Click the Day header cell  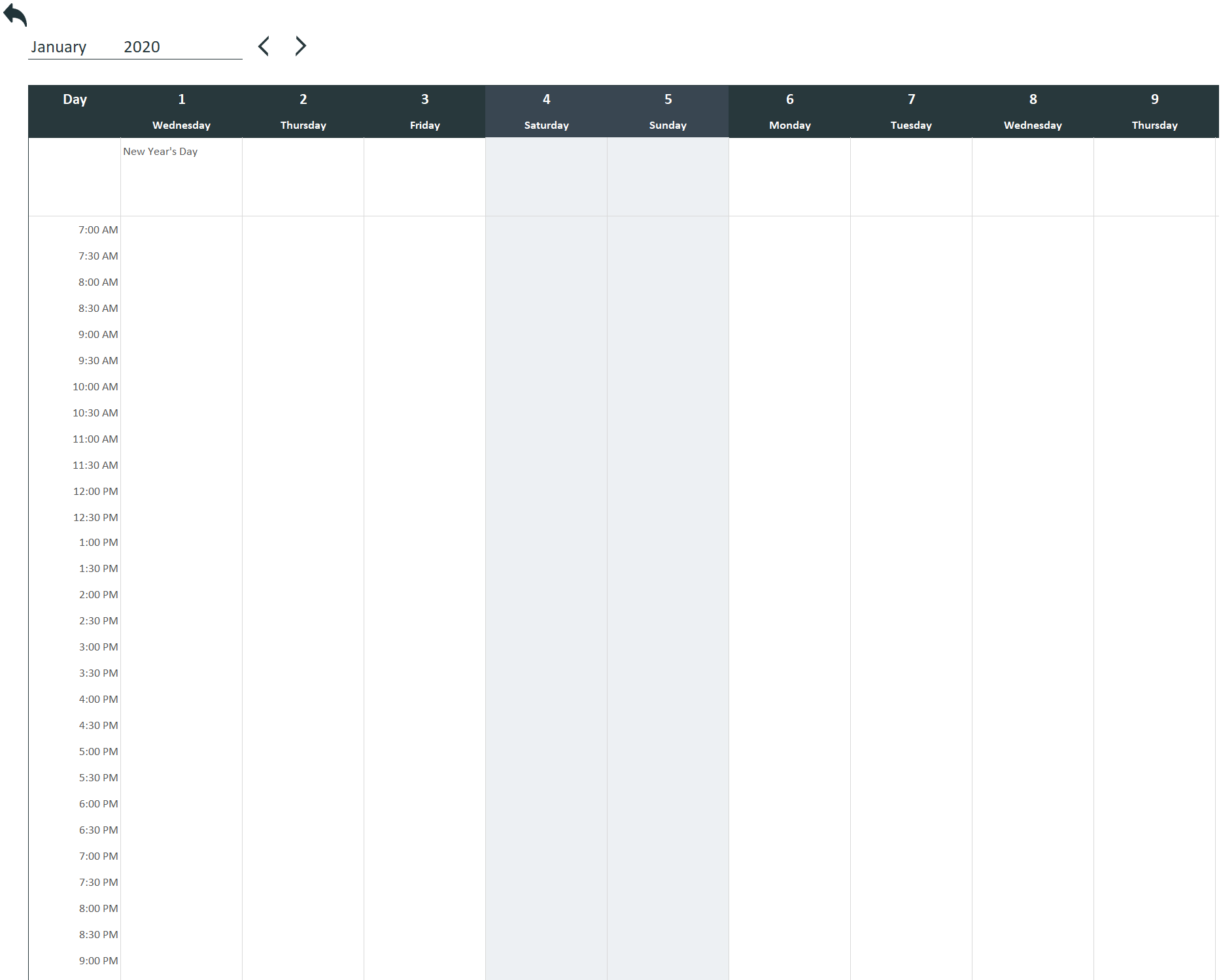75,99
